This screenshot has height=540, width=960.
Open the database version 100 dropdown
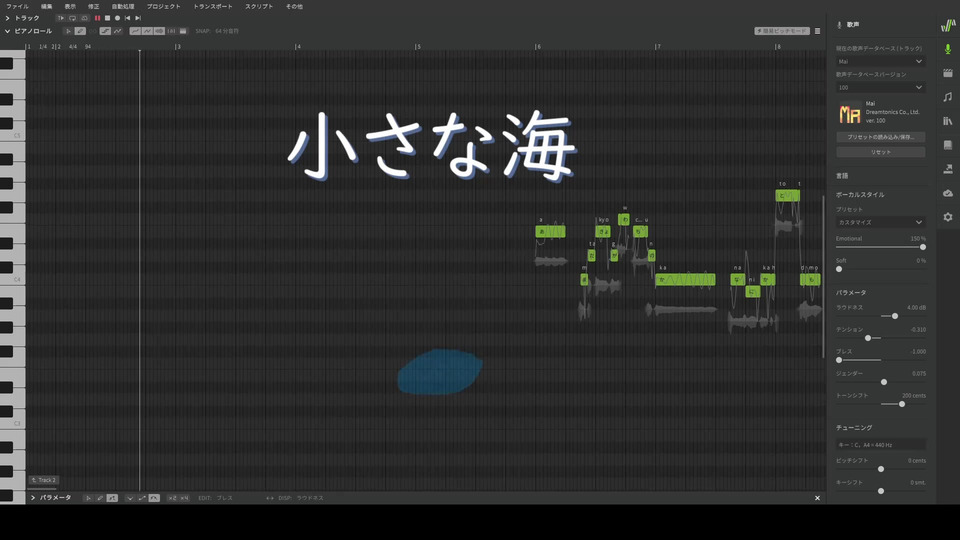pos(880,88)
